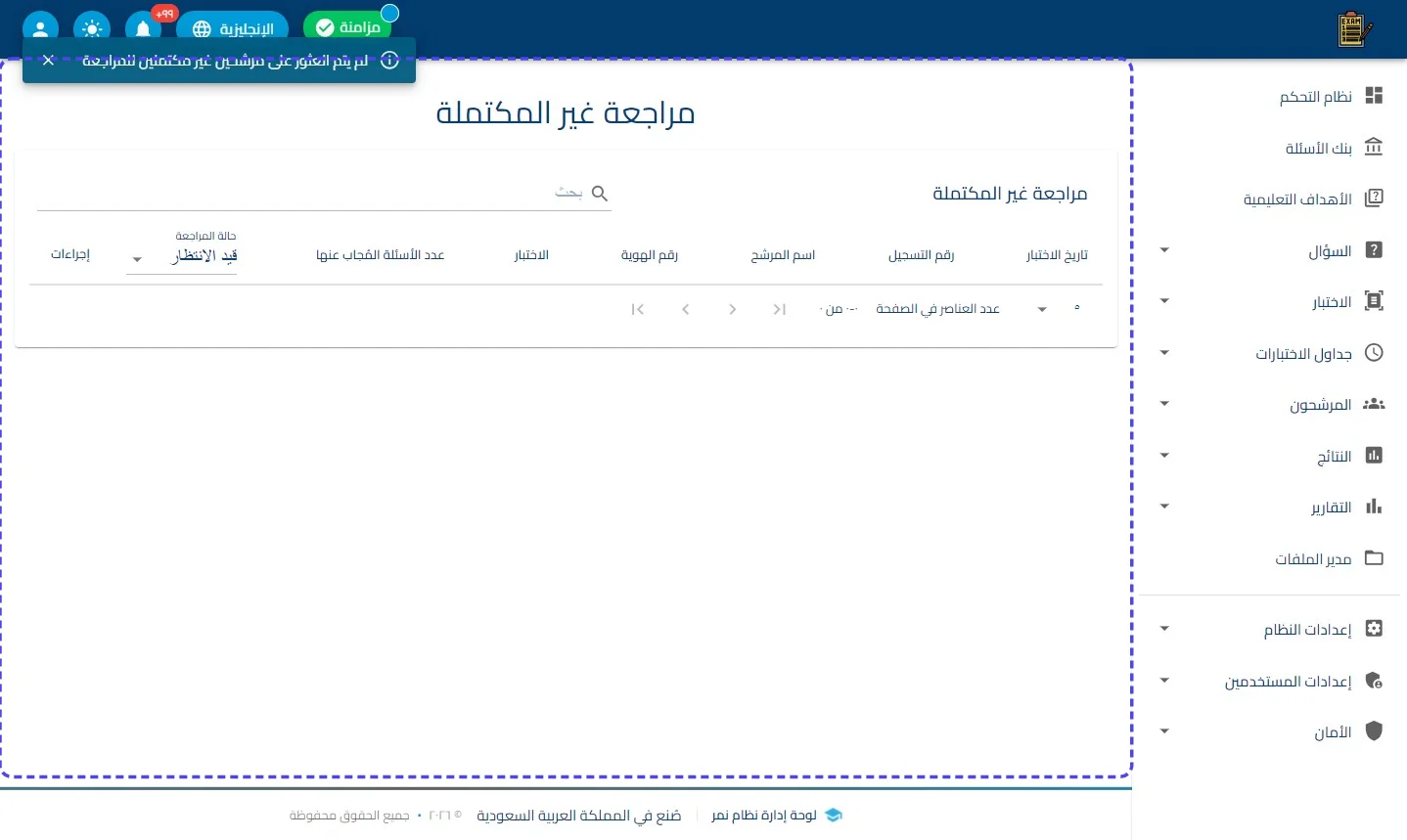1407x840 pixels.
Task: Go to first page paginator button
Action: (x=780, y=309)
